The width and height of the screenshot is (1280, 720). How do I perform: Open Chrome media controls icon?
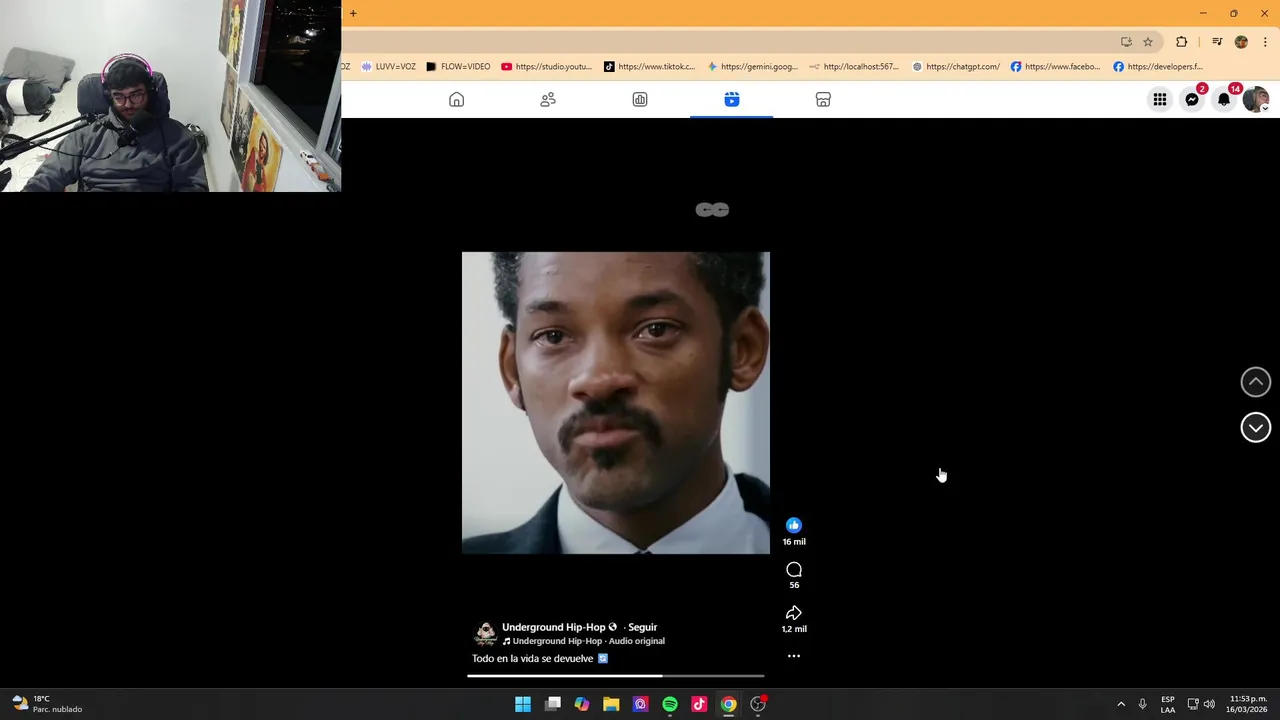pos(1217,42)
